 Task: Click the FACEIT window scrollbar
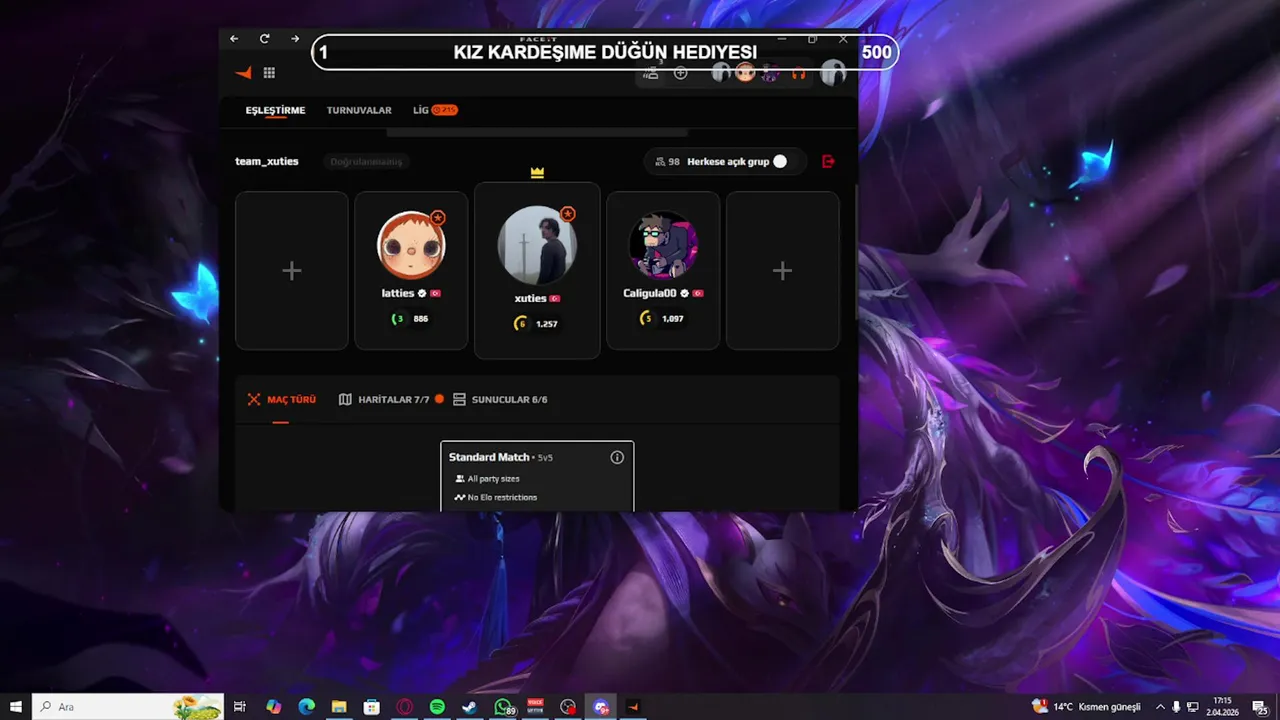(x=855, y=252)
